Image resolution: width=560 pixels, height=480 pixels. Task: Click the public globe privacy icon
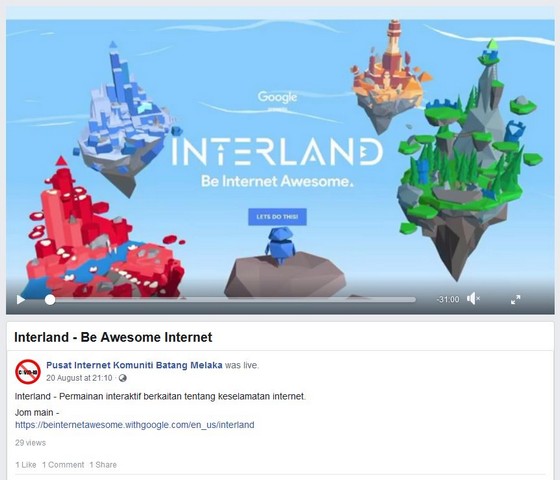click(x=122, y=378)
